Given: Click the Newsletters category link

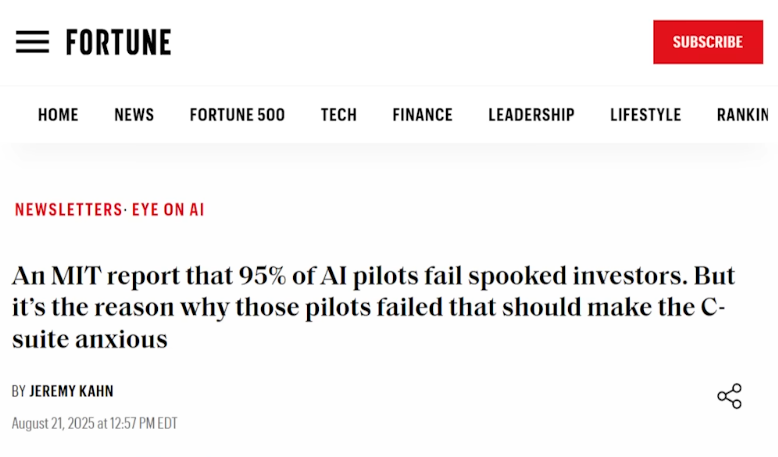Looking at the screenshot, I should tap(68, 210).
